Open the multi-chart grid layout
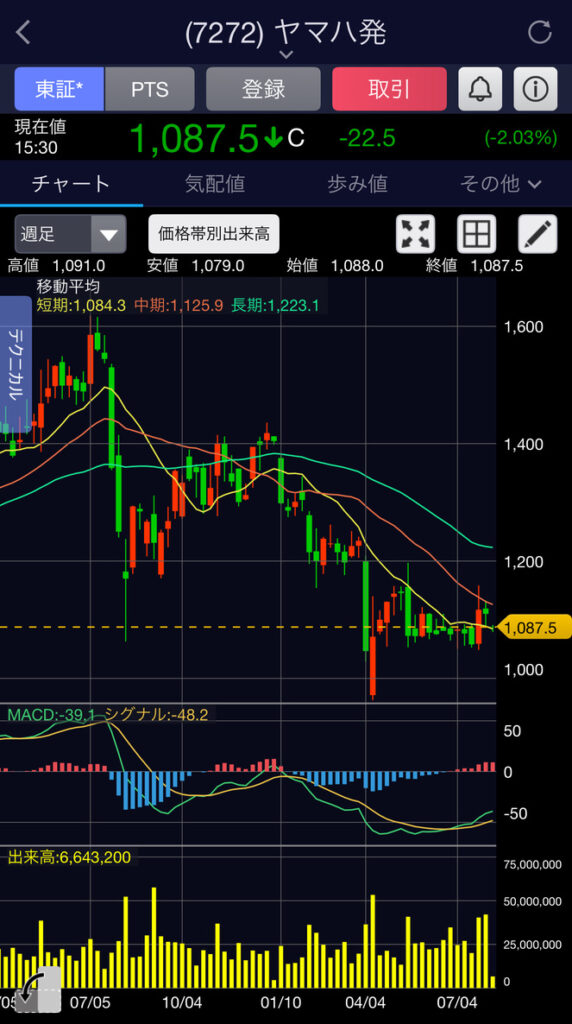572x1024 pixels. 476,234
